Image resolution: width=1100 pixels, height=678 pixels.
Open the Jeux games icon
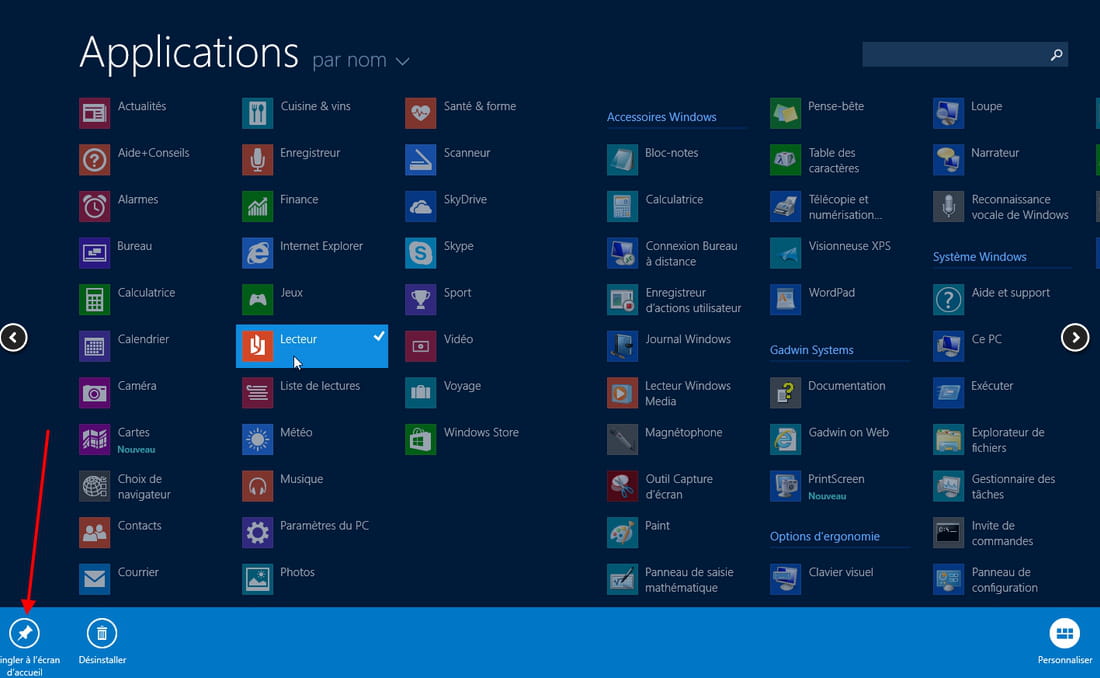pyautogui.click(x=257, y=300)
